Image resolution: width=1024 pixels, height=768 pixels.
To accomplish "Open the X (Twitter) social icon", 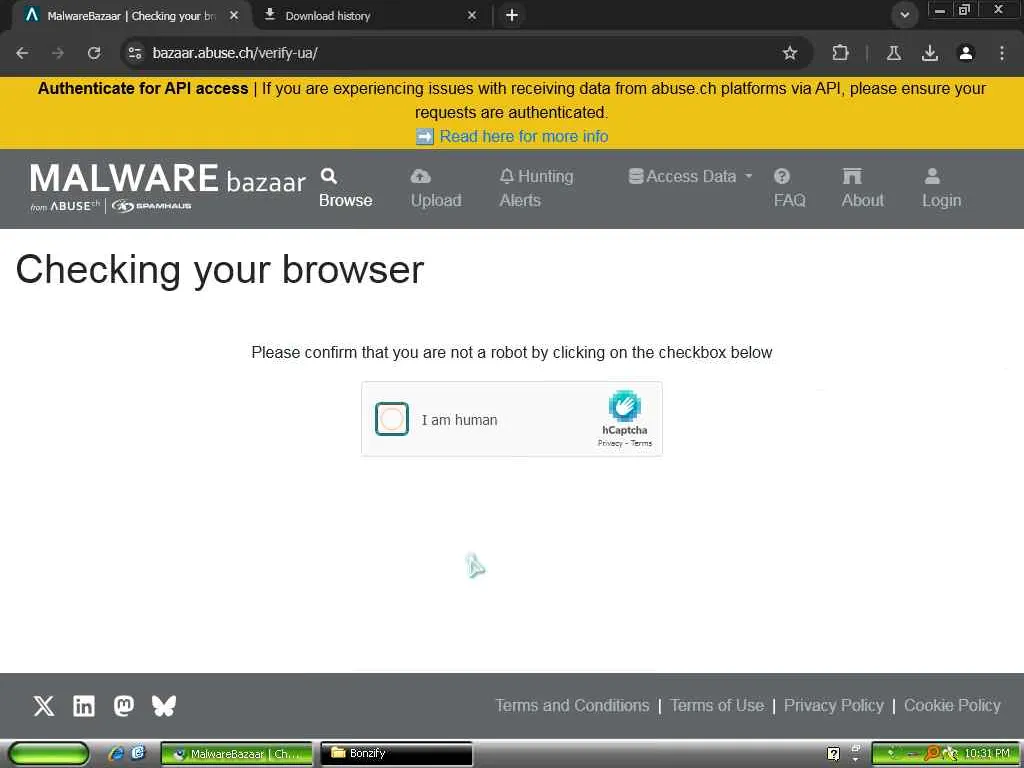I will click(44, 706).
